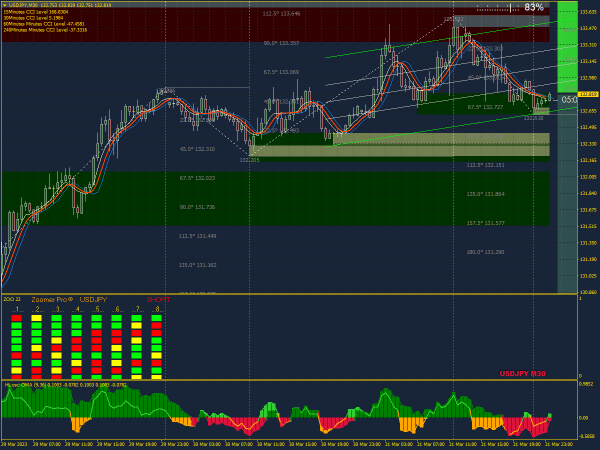Click column 4 header in Zoomer panel
The image size is (600, 450).
pos(76,310)
